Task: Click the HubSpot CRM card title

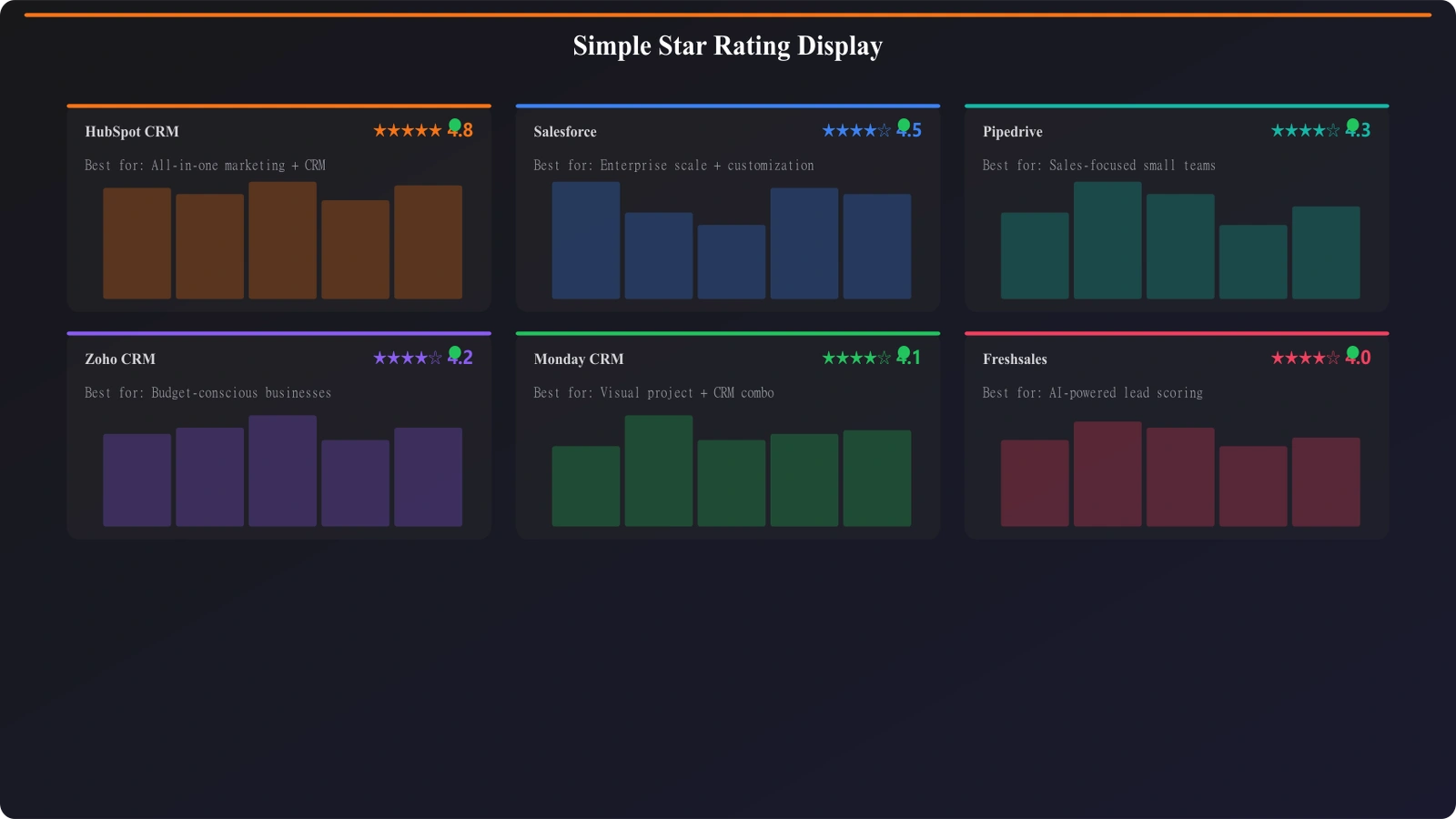Action: (130, 131)
